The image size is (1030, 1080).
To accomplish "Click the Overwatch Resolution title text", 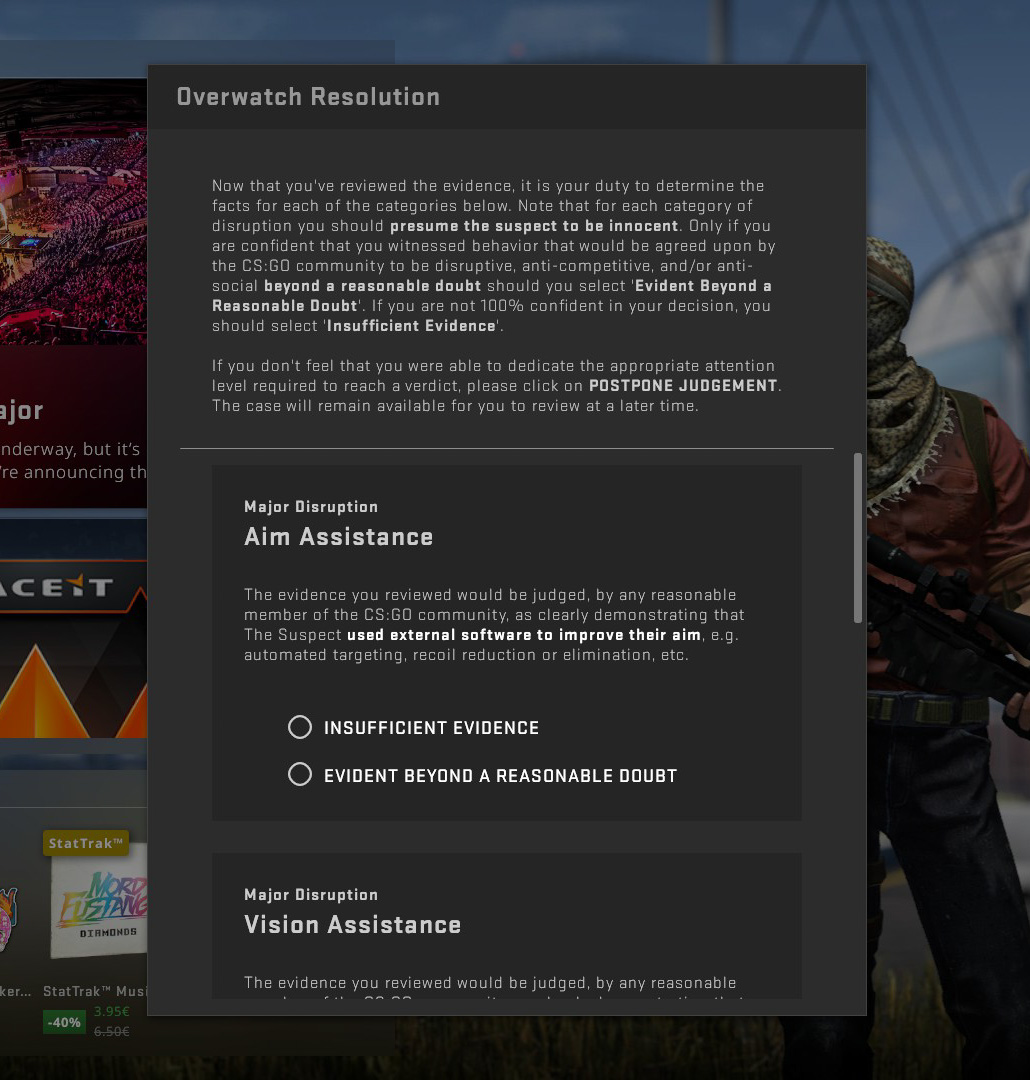I will [x=308, y=97].
